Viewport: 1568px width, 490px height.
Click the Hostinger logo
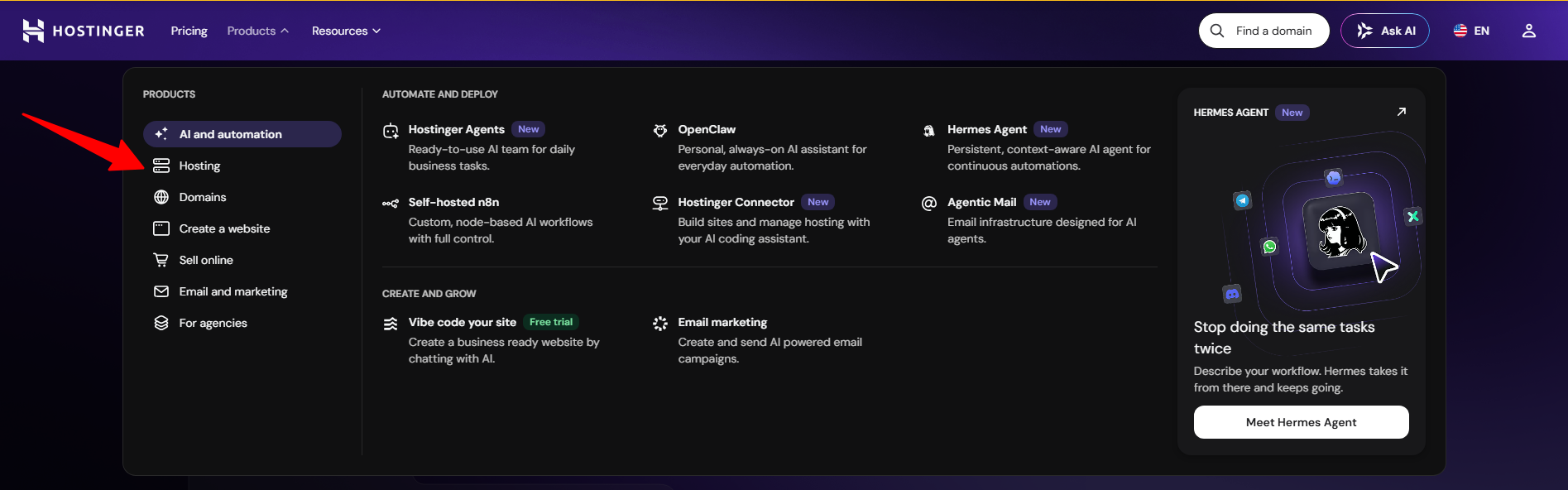(83, 31)
